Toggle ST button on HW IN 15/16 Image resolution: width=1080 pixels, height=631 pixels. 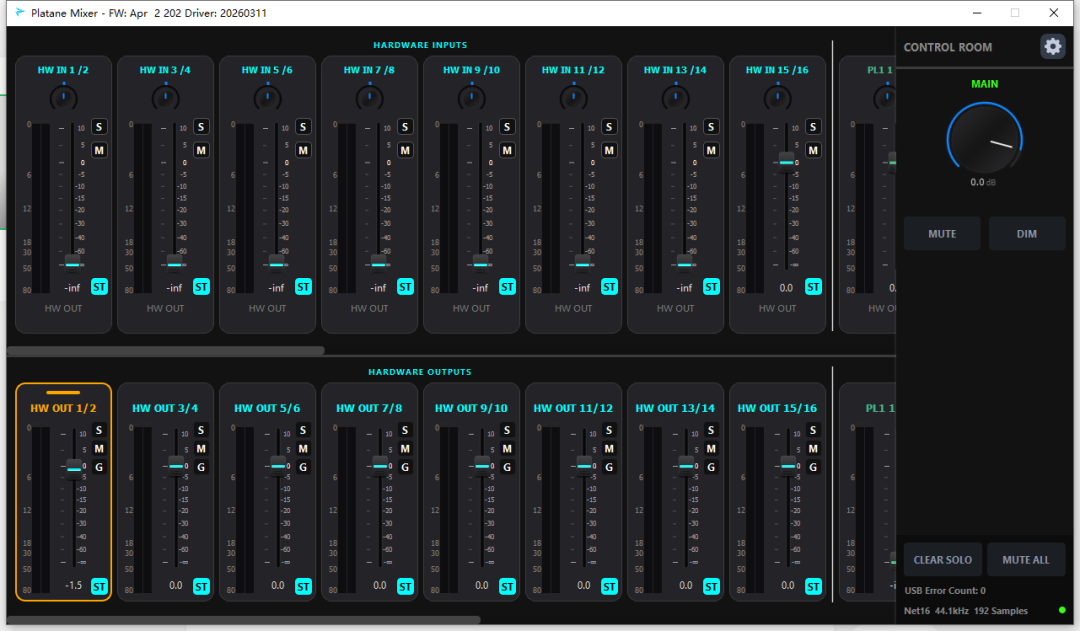pyautogui.click(x=813, y=287)
